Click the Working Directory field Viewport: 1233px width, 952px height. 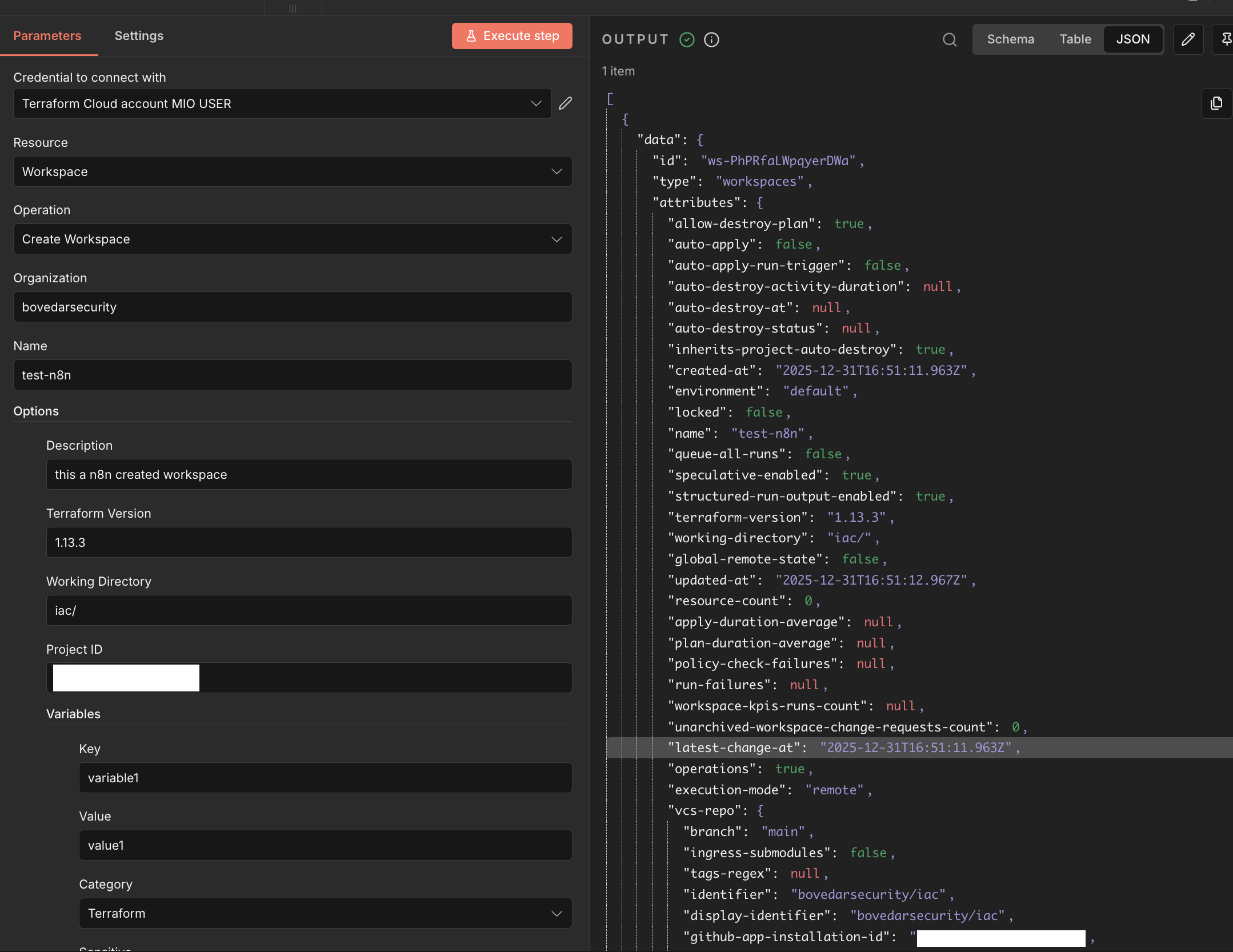(x=309, y=610)
